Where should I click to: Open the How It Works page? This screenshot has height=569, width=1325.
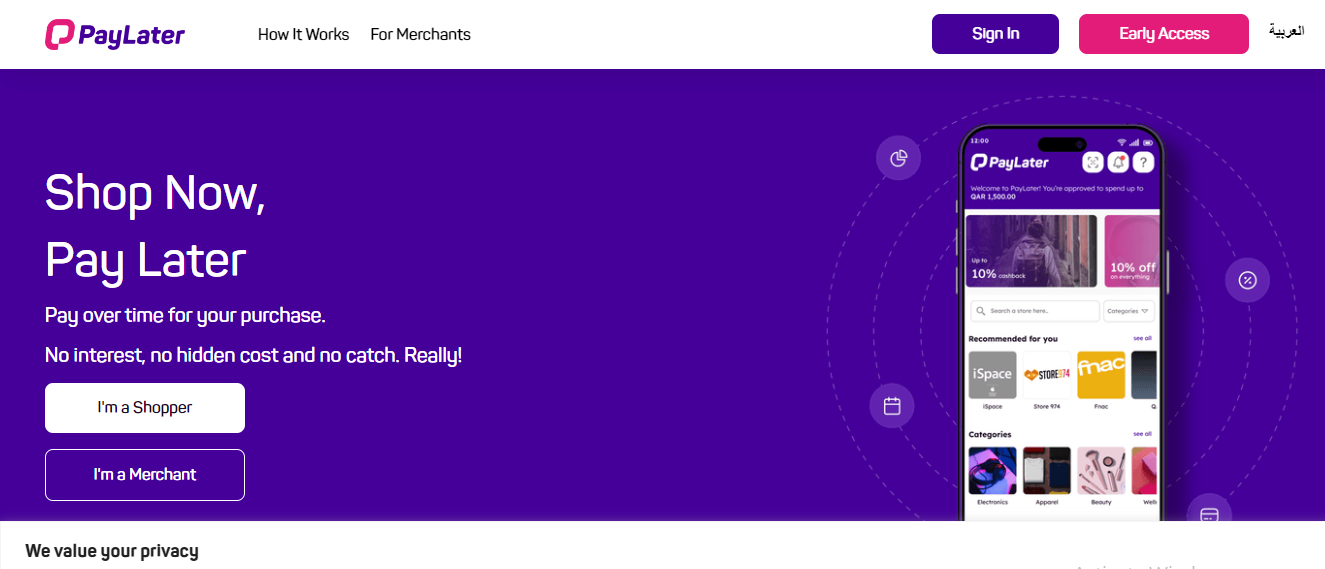pos(303,34)
